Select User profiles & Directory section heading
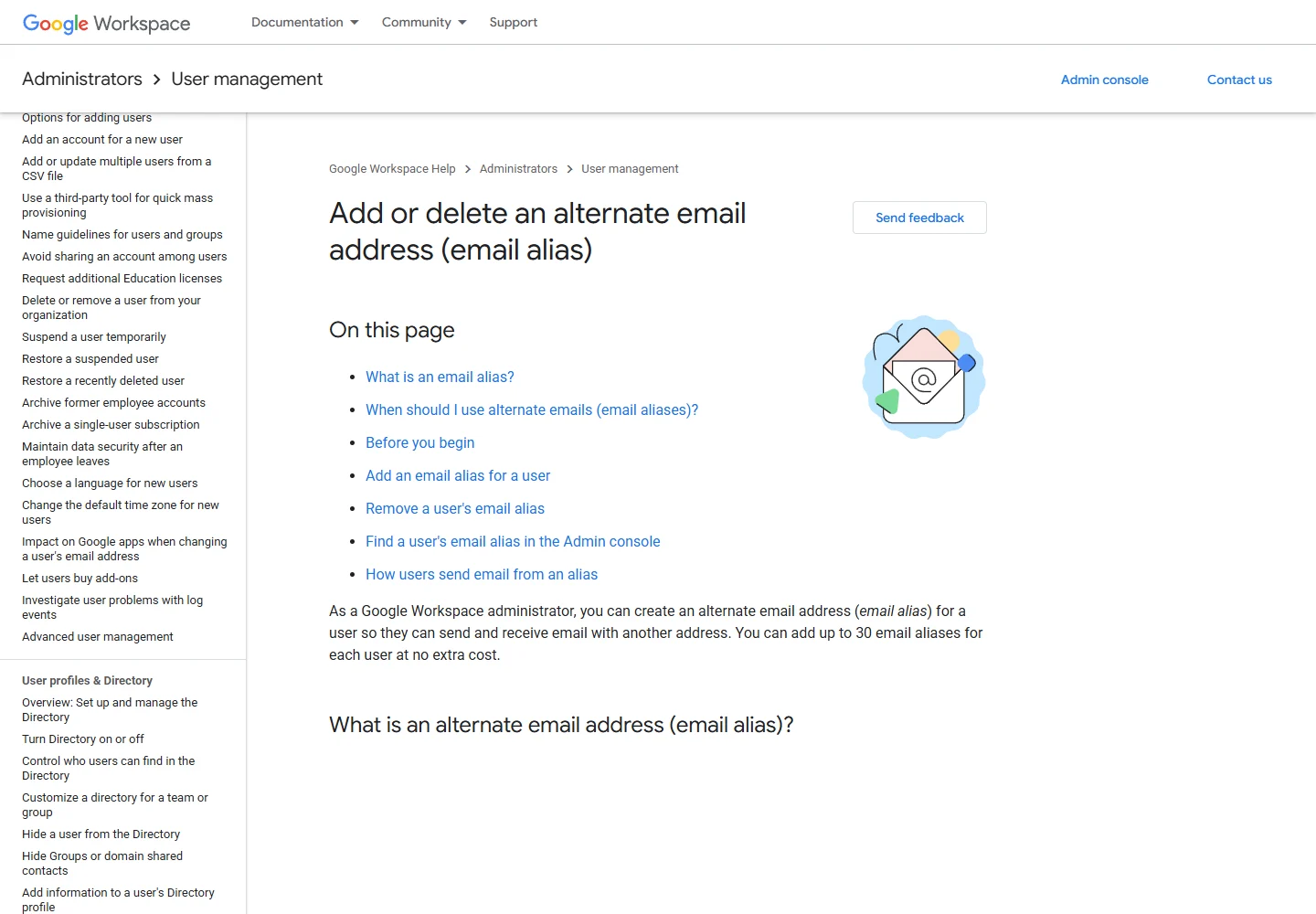The image size is (1316, 914). pyautogui.click(x=87, y=681)
